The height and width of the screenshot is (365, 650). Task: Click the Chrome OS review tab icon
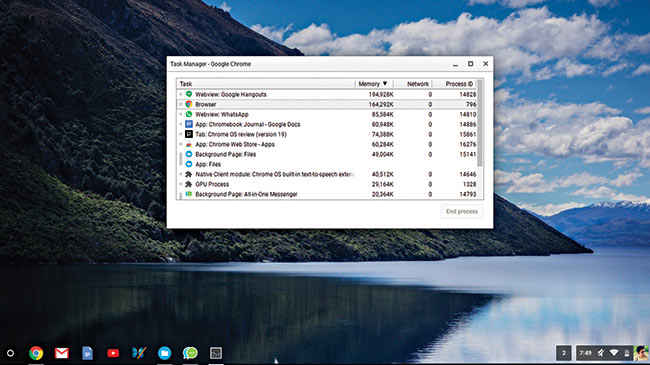(x=189, y=134)
